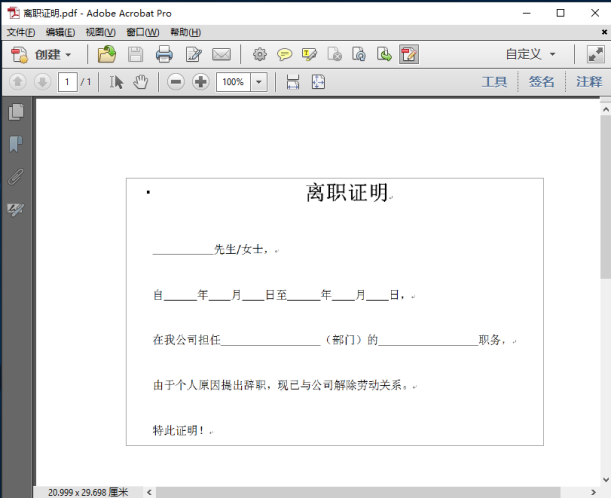Click the Delete pages icon
The image size is (611, 498).
click(334, 55)
